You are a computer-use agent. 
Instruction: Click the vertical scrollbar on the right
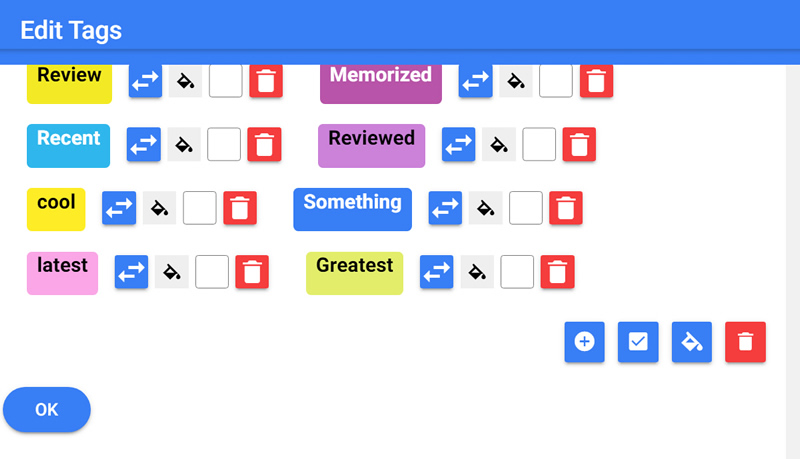[x=792, y=250]
